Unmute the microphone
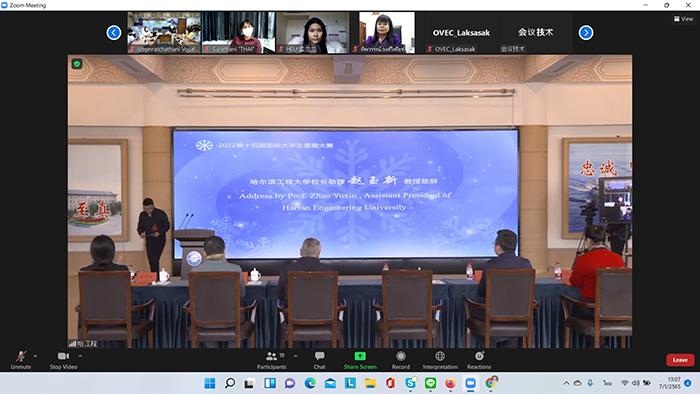The image size is (700, 394). [x=21, y=360]
